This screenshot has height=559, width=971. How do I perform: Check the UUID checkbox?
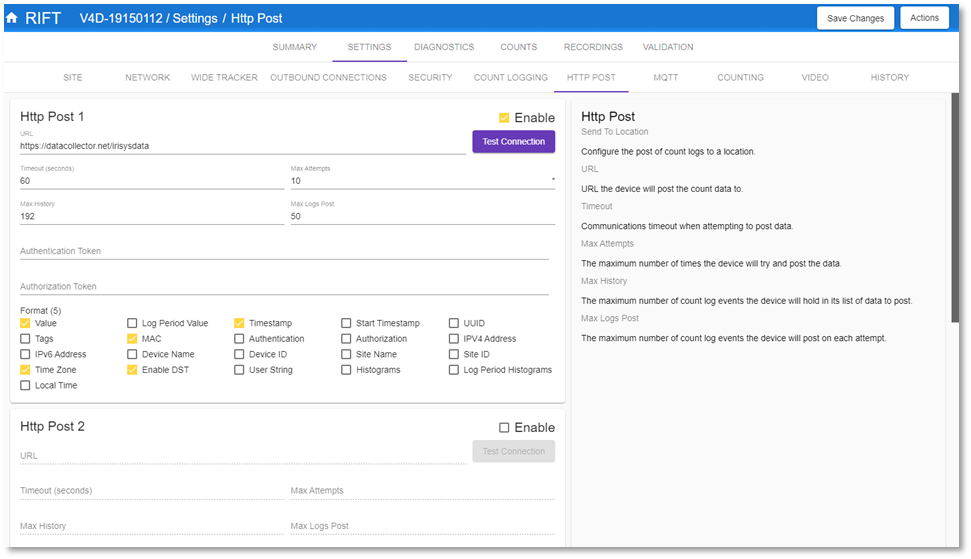coord(454,323)
